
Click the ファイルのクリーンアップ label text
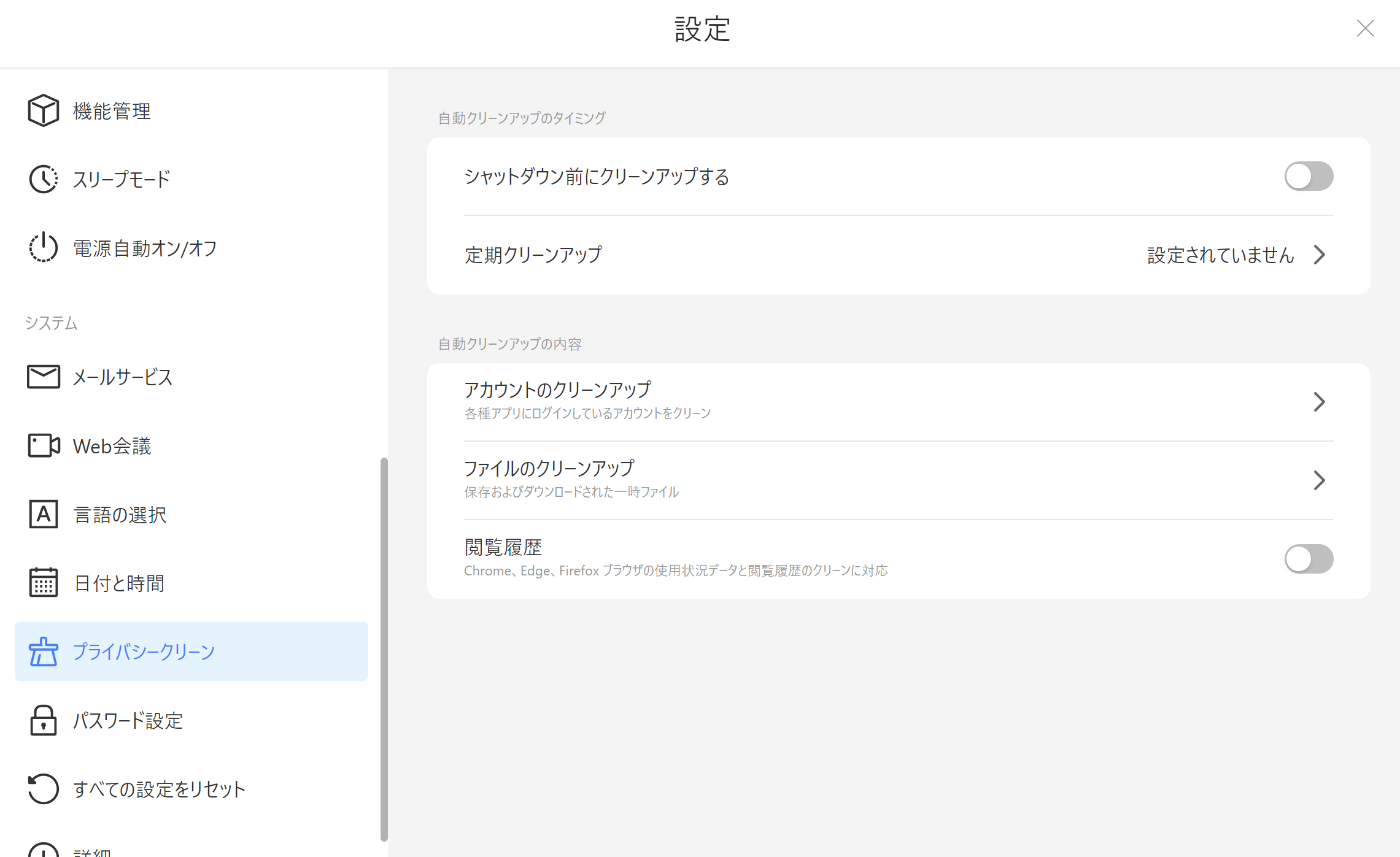(549, 469)
